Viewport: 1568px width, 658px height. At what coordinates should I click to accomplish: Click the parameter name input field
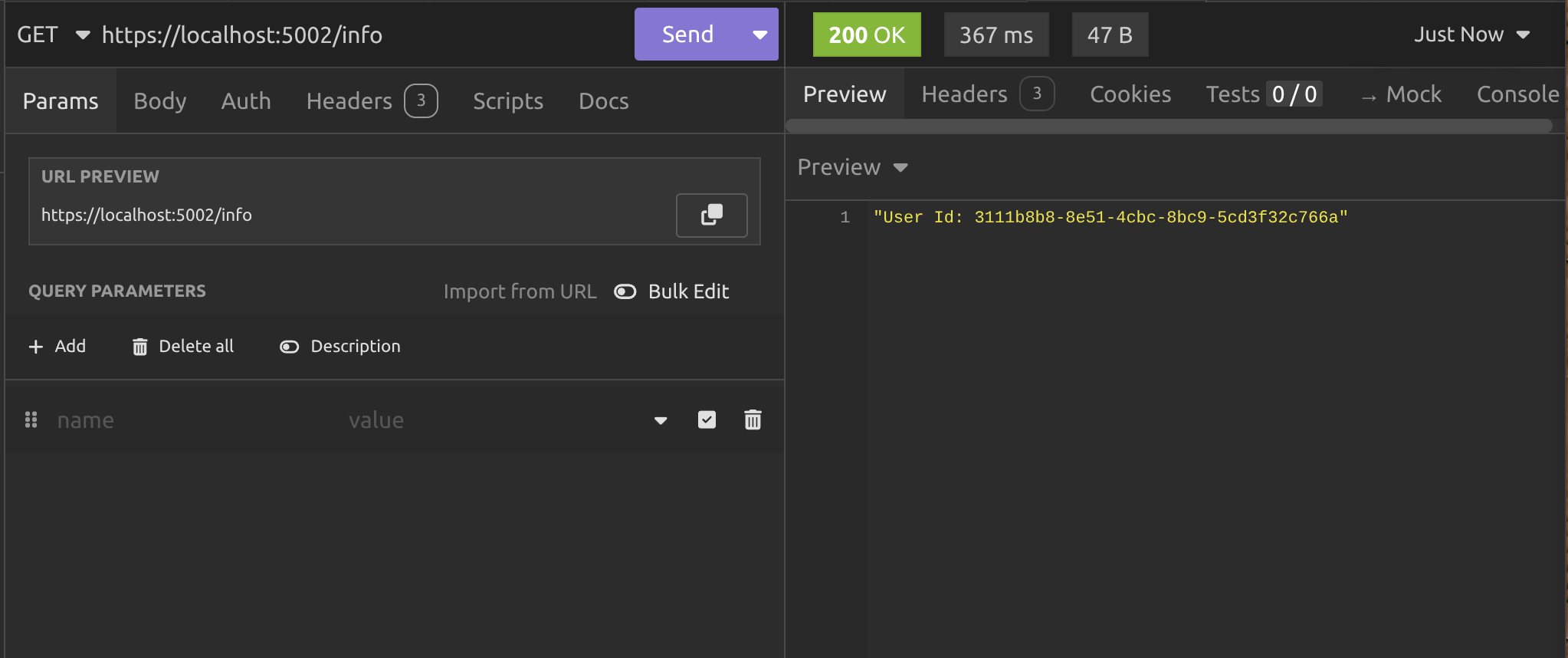(192, 419)
